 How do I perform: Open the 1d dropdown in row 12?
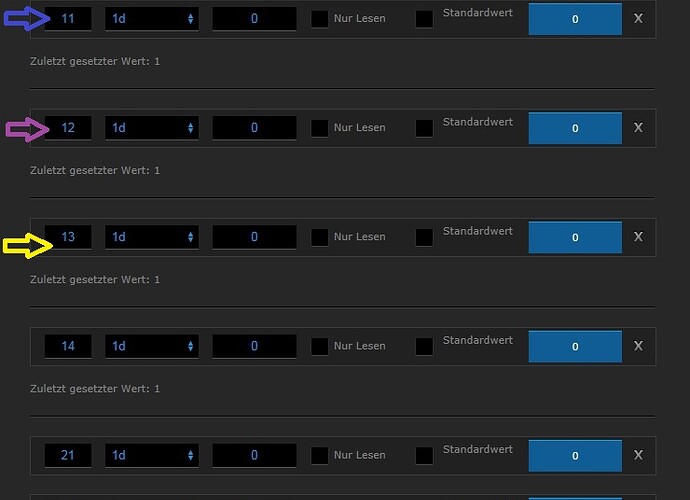click(x=152, y=128)
